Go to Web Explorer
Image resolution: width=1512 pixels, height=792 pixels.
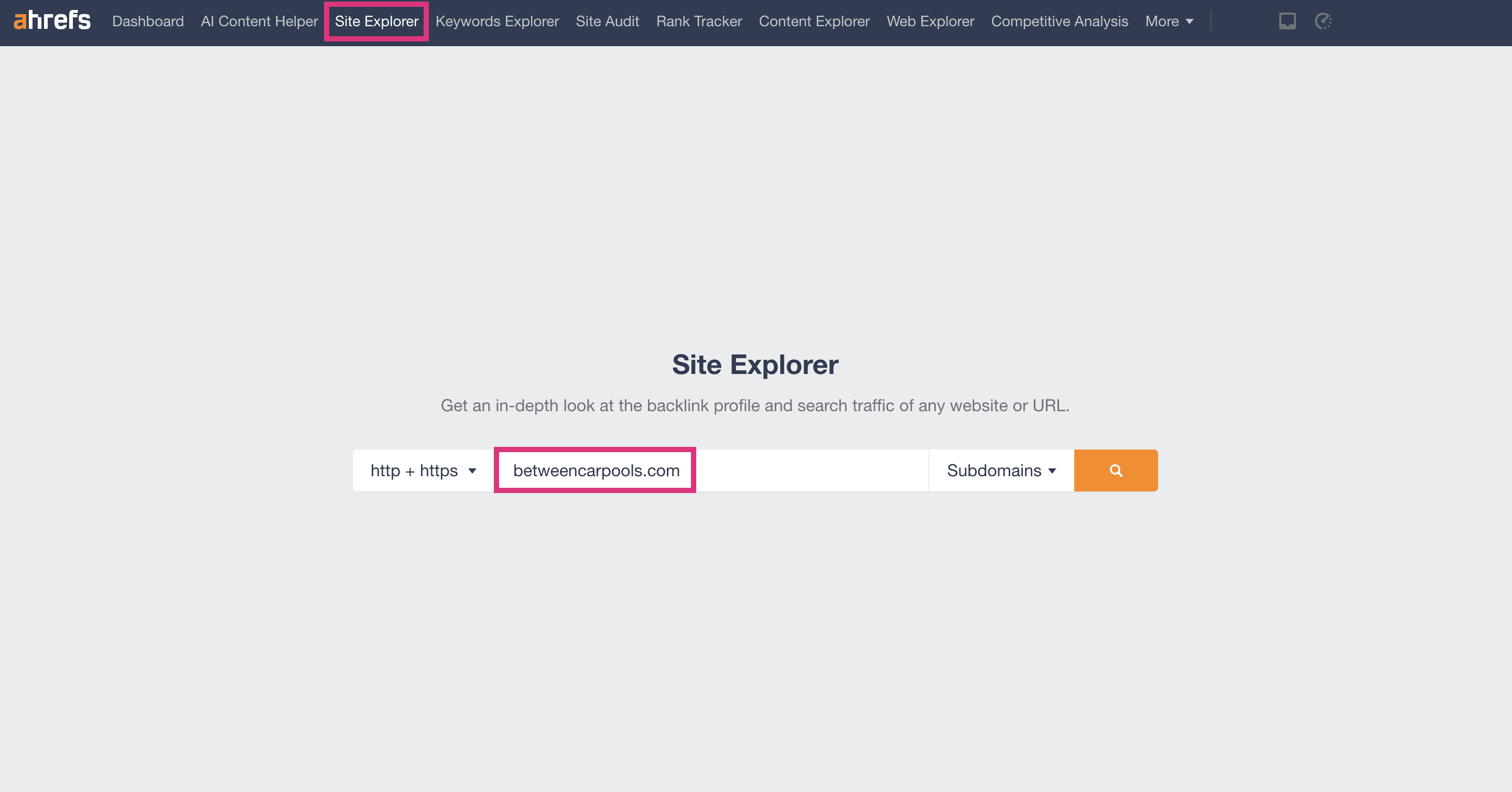[930, 21]
